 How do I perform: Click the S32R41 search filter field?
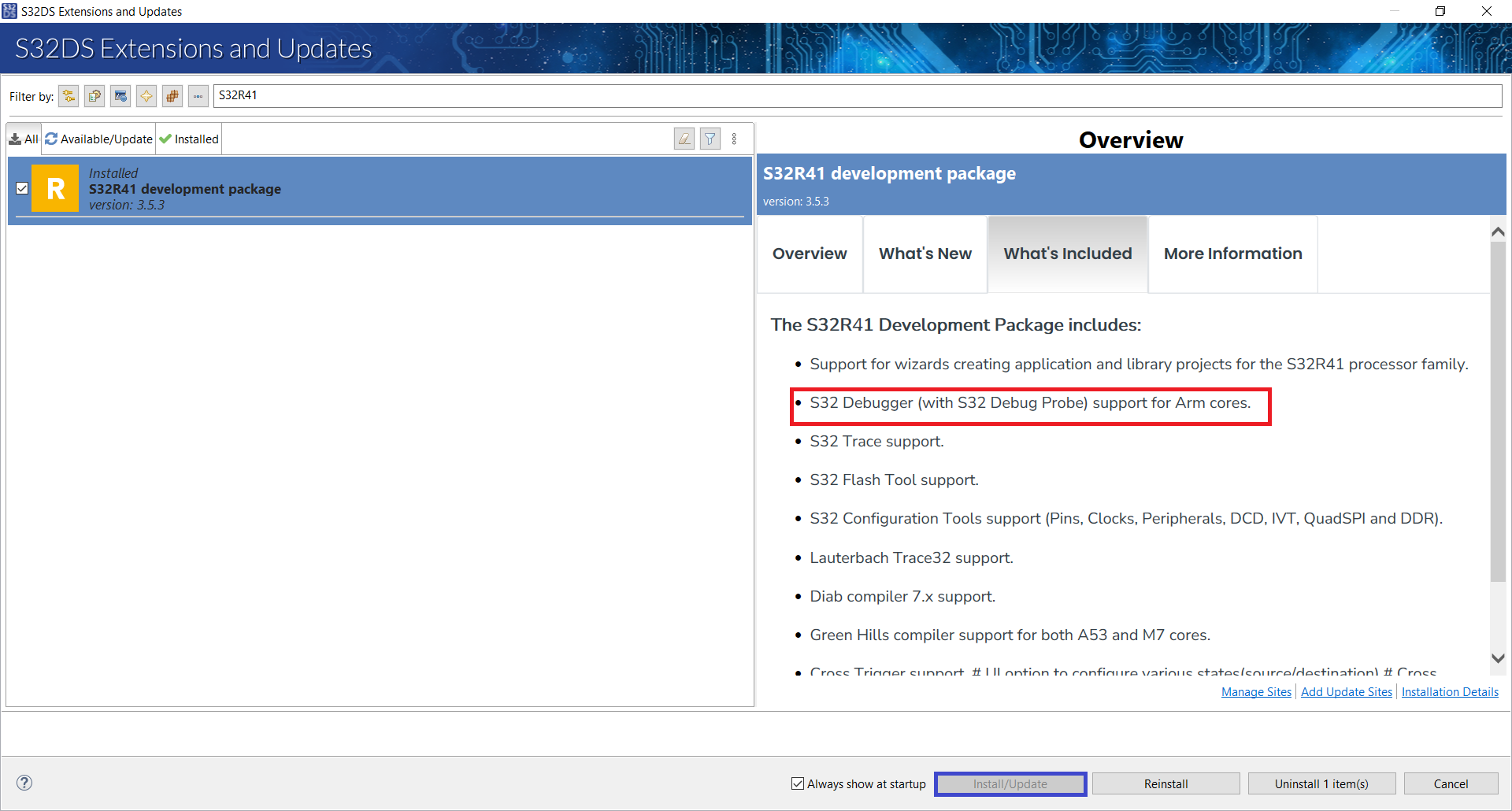click(x=858, y=95)
